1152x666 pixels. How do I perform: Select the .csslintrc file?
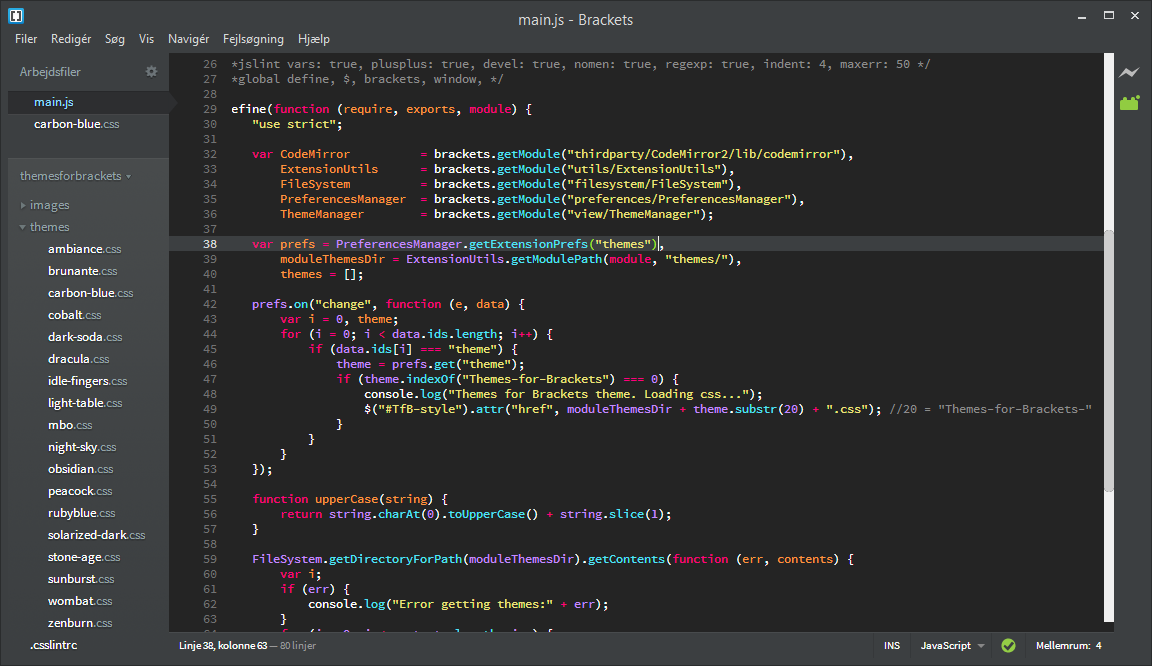[x=53, y=645]
